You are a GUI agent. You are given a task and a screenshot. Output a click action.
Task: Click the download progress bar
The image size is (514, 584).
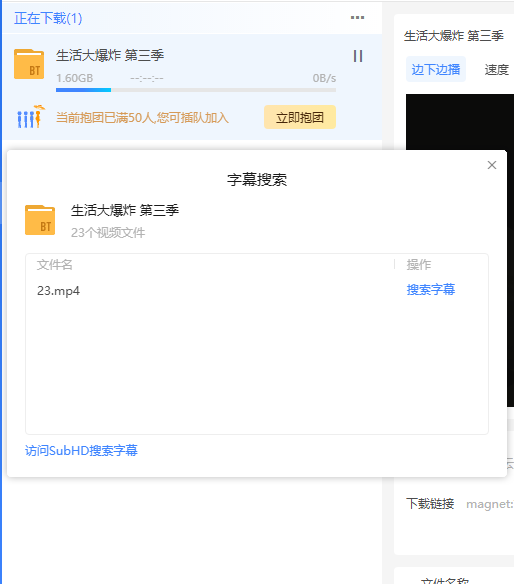click(196, 90)
